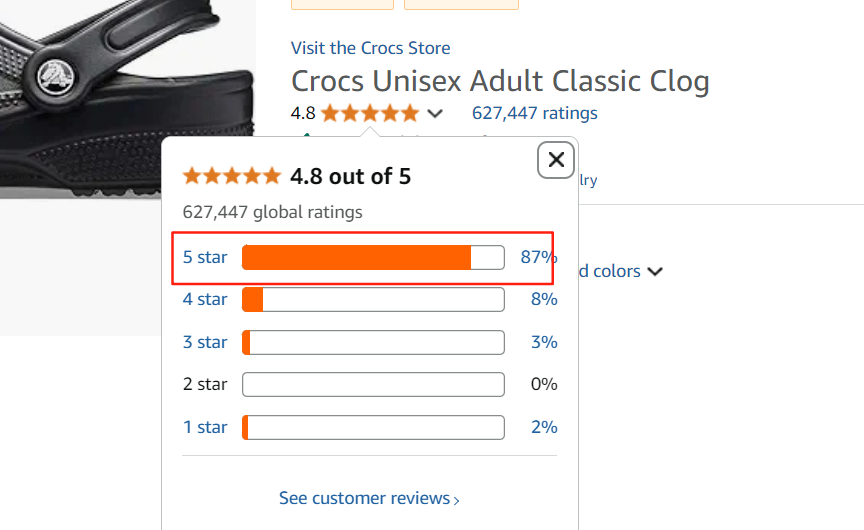Image resolution: width=864 pixels, height=530 pixels.
Task: Click the 3% percentage link
Action: coord(544,342)
